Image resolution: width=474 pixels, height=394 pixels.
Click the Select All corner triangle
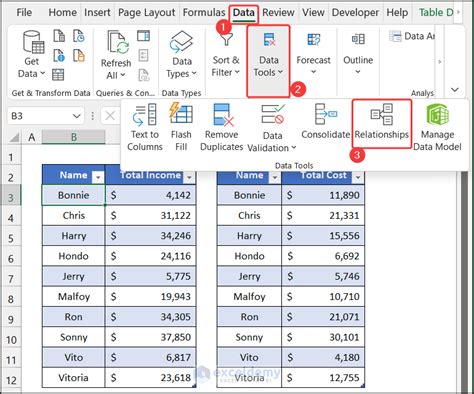click(x=14, y=137)
